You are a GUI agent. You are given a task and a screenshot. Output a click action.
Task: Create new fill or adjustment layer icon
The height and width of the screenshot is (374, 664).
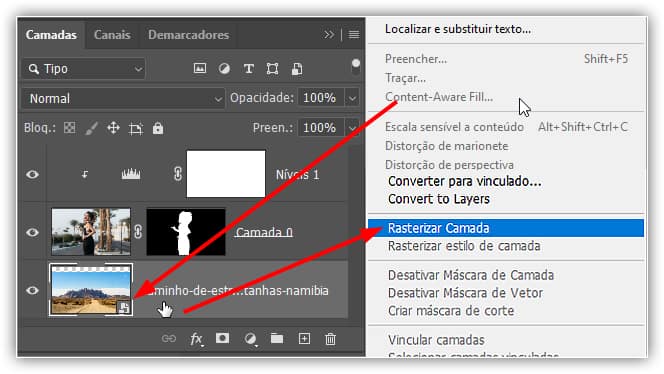(250, 339)
